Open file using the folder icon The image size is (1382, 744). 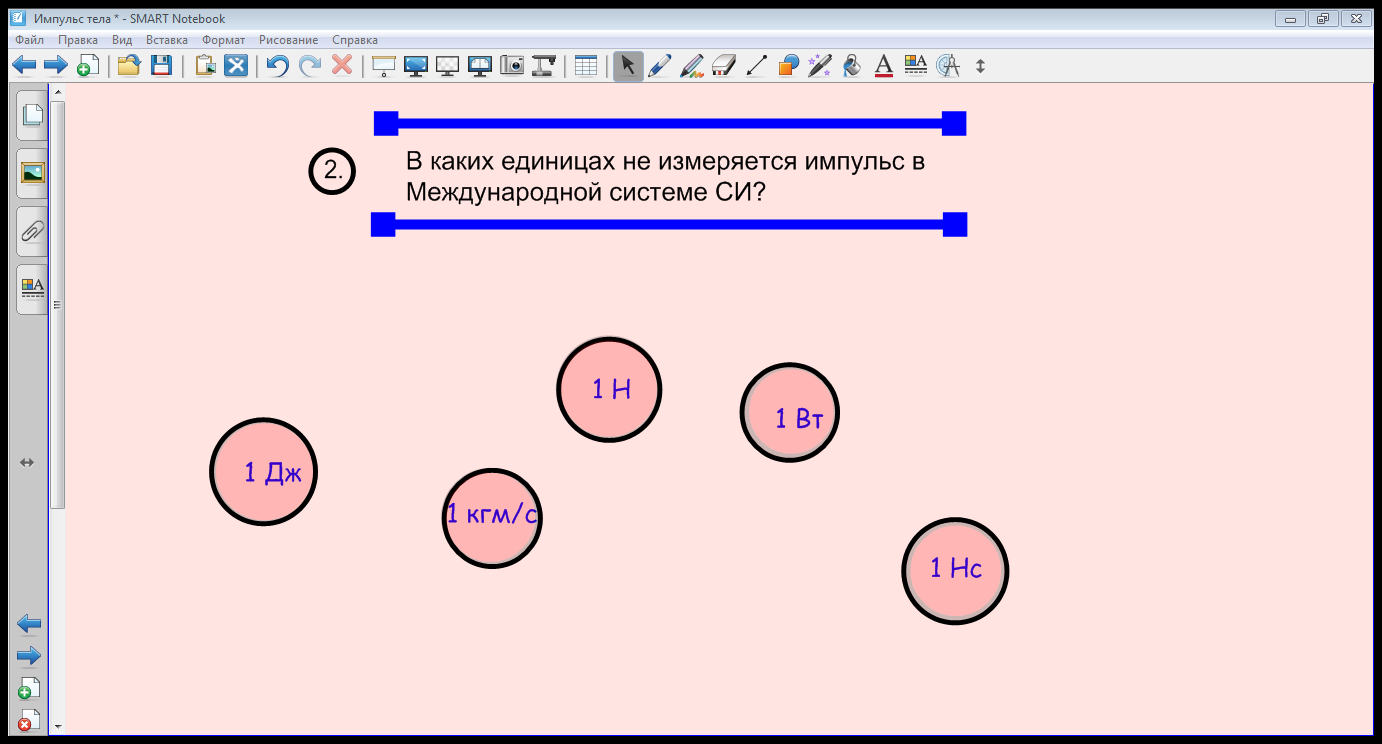tap(128, 66)
